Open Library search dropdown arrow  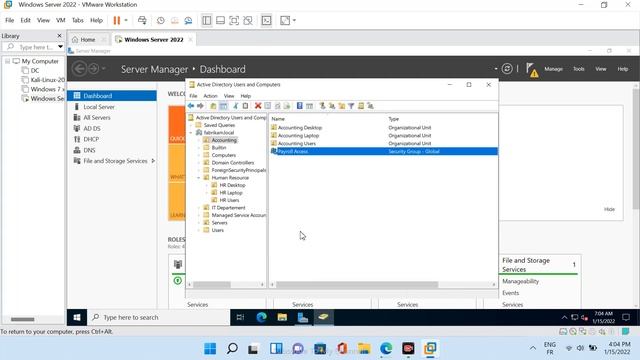60,47
